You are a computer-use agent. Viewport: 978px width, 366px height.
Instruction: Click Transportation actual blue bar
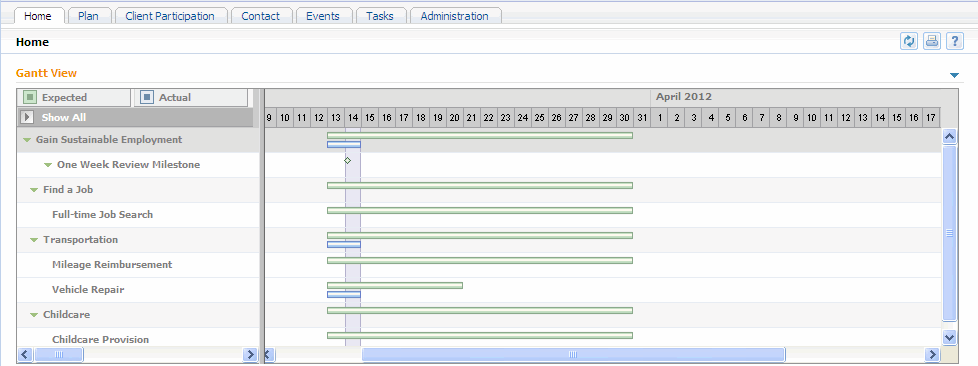[344, 244]
